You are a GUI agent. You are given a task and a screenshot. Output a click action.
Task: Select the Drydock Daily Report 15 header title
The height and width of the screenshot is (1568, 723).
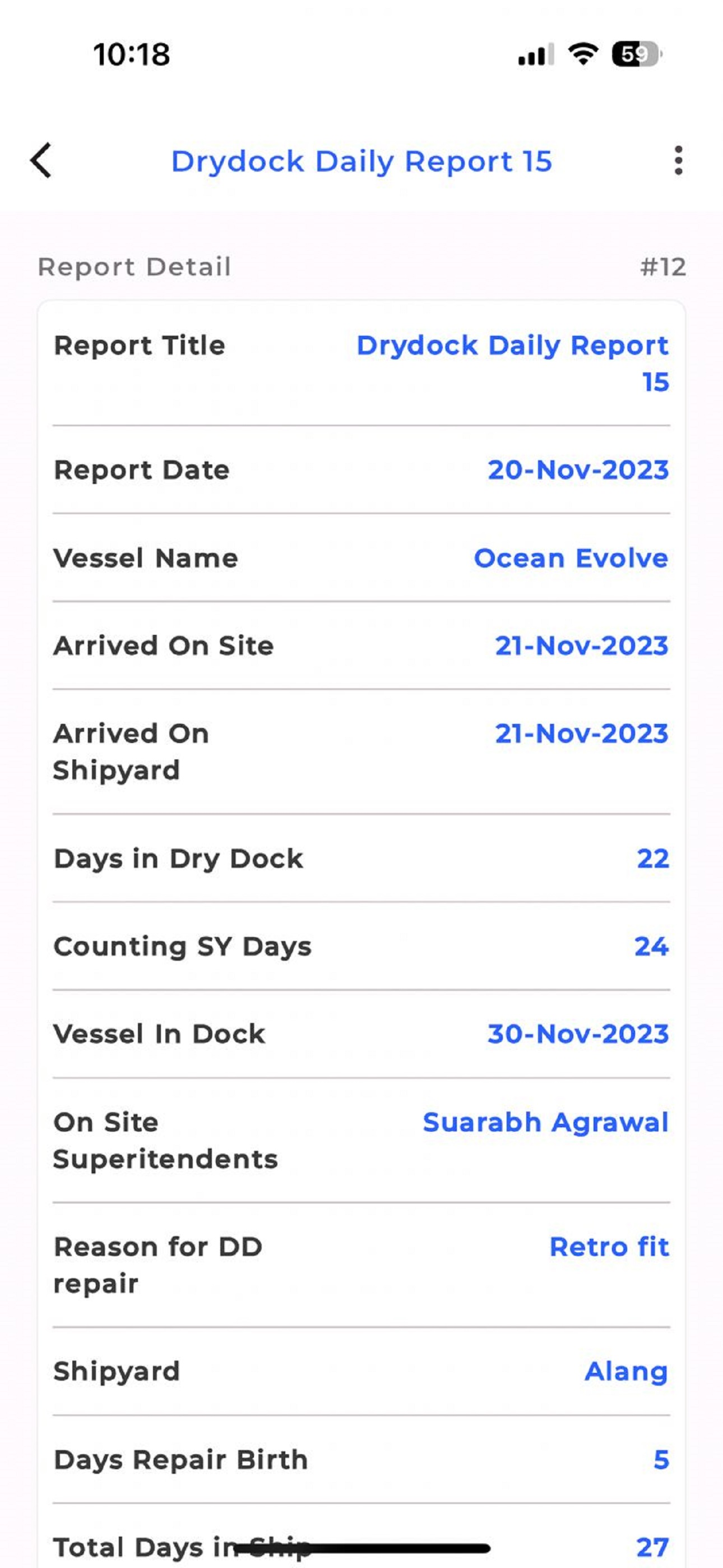pyautogui.click(x=361, y=162)
